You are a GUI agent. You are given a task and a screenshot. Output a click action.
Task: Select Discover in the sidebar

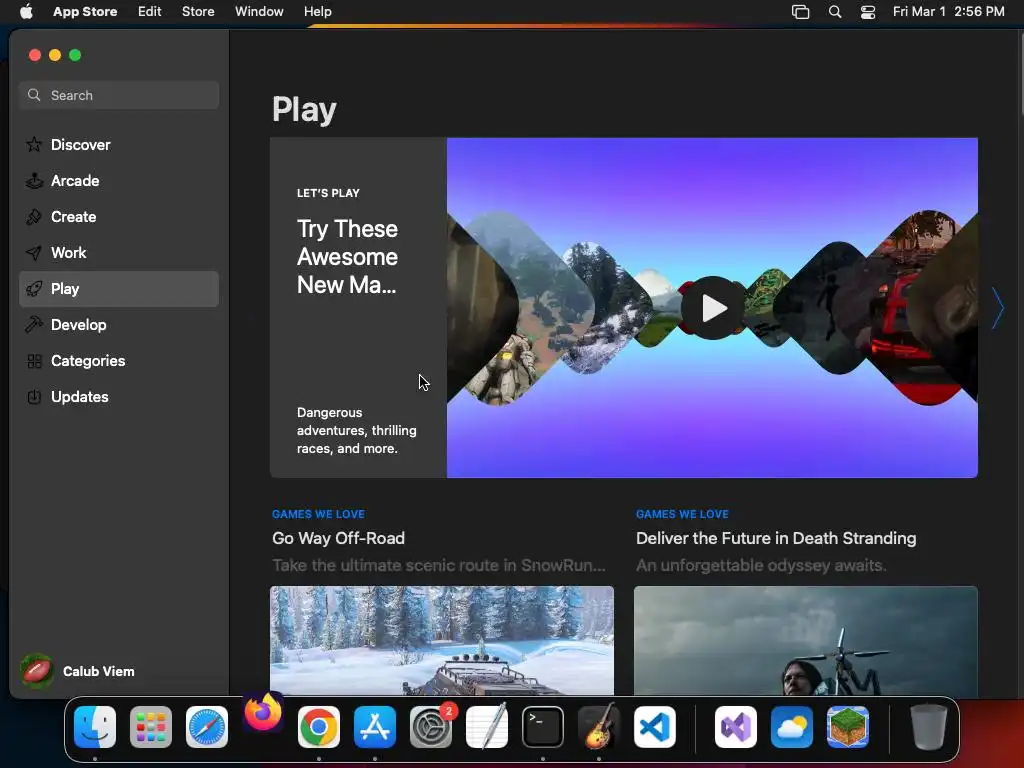119,144
